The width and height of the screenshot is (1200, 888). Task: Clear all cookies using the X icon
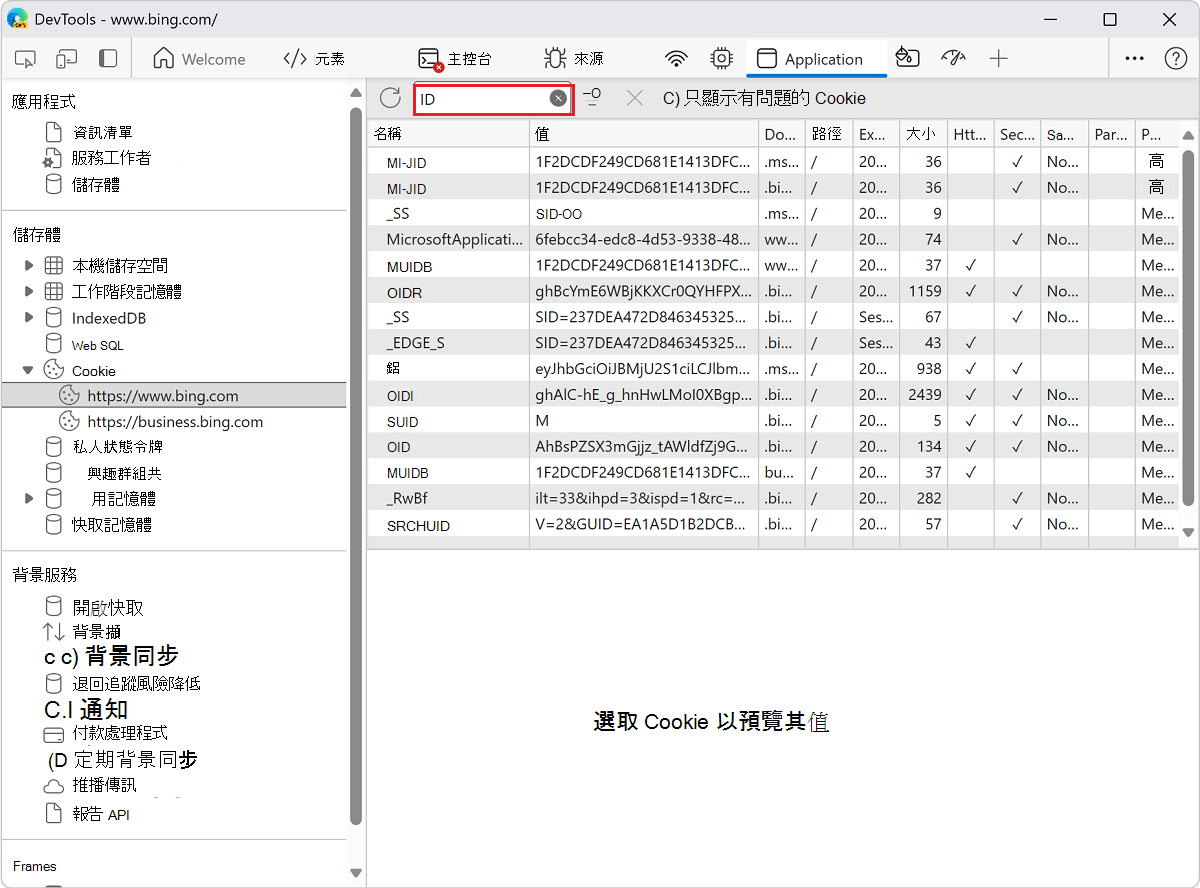pos(635,97)
